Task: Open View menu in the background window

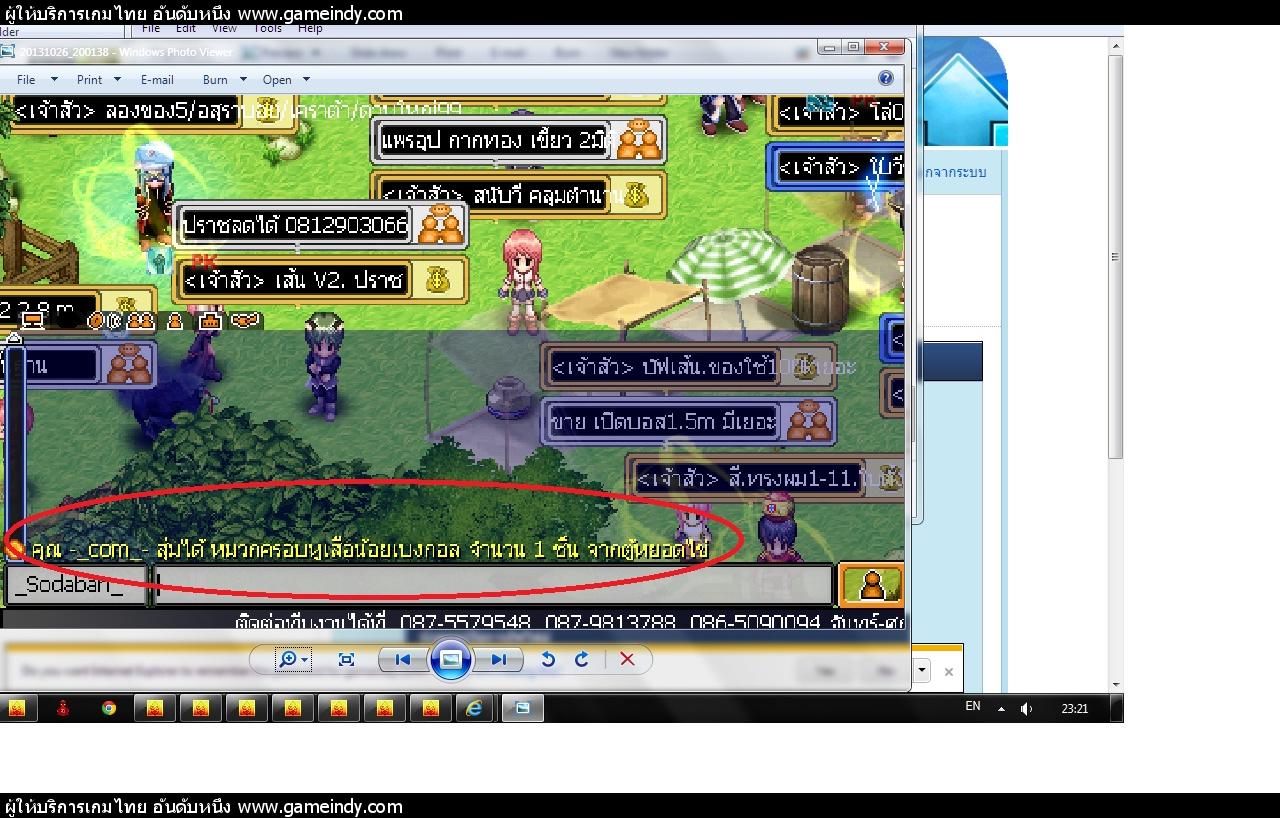Action: pyautogui.click(x=224, y=29)
